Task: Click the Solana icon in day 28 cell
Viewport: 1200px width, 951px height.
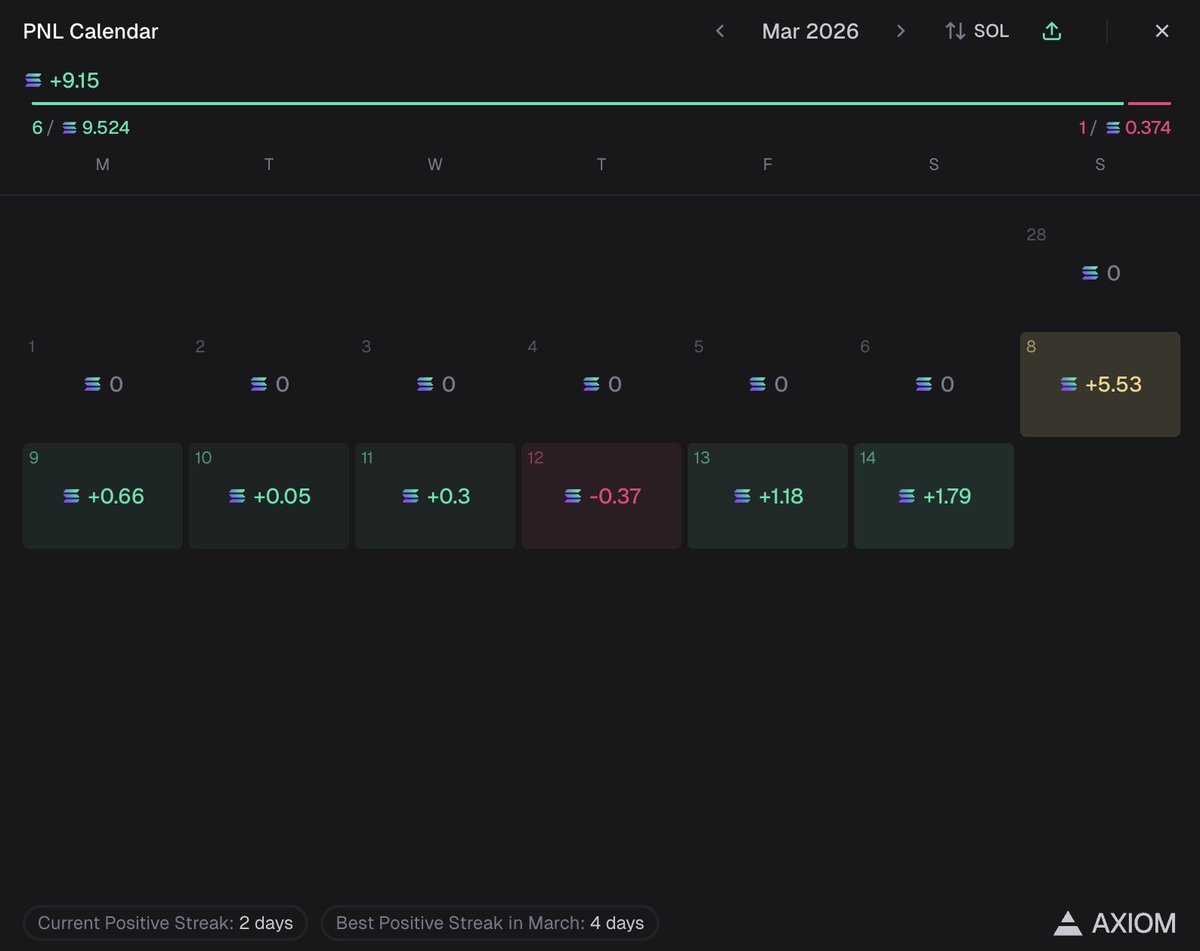Action: point(1091,272)
